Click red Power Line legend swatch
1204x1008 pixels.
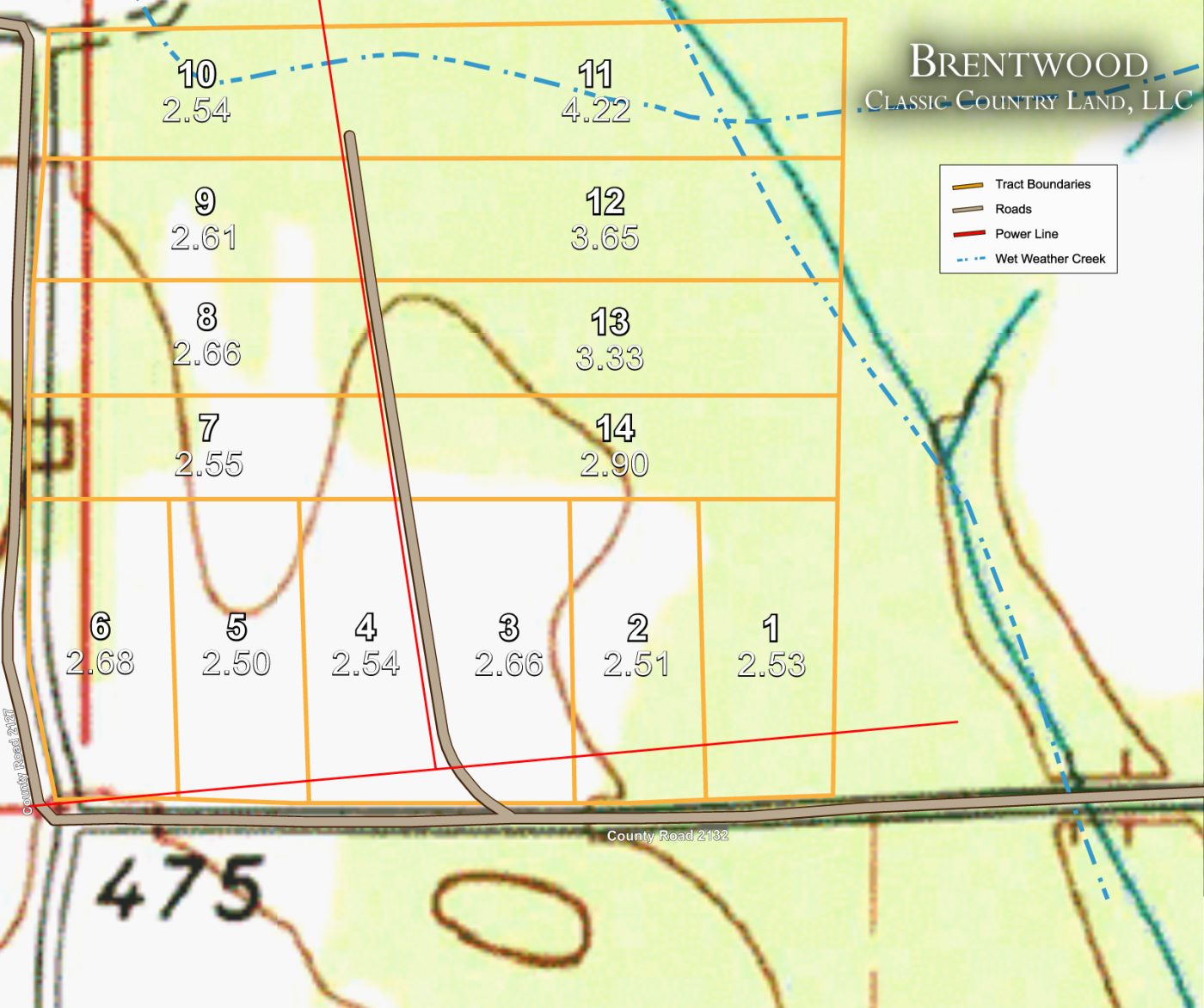(967, 234)
